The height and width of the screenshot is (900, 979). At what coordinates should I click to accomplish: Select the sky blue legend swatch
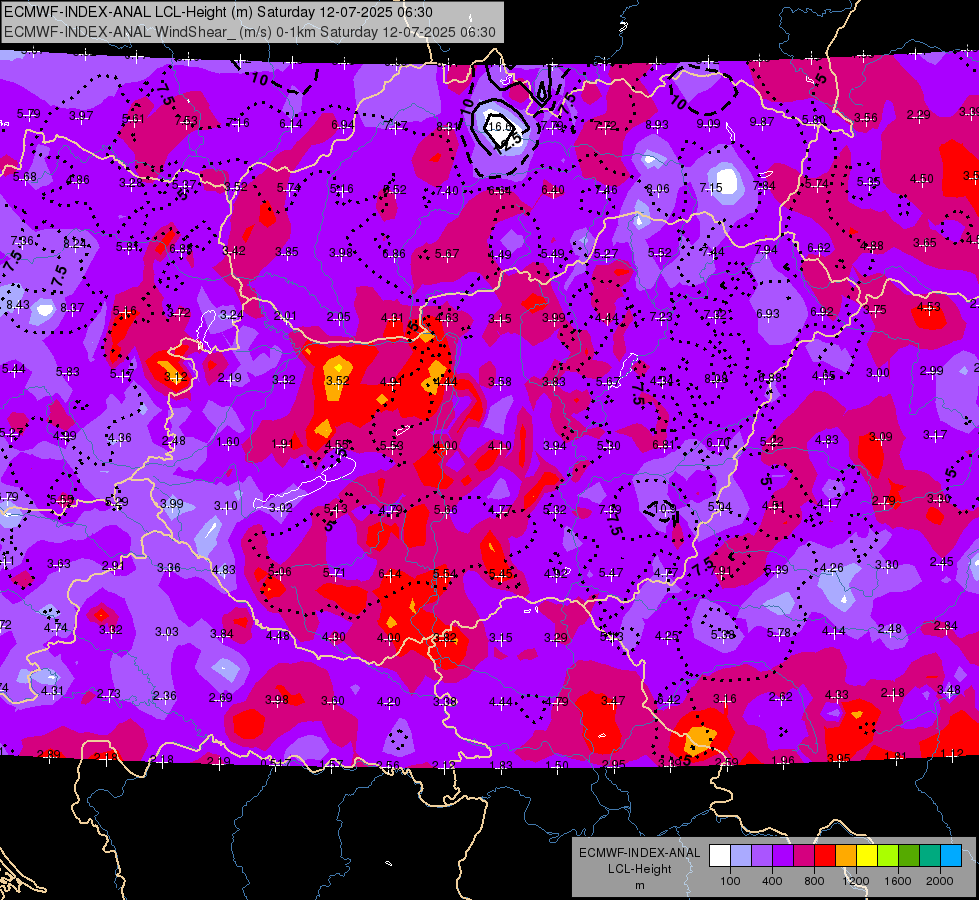pos(951,855)
